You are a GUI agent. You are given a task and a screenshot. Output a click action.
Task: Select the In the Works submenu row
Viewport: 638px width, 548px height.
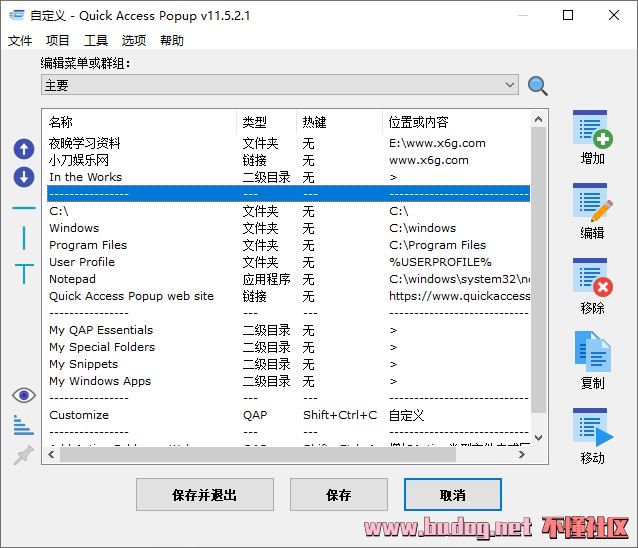coord(86,177)
